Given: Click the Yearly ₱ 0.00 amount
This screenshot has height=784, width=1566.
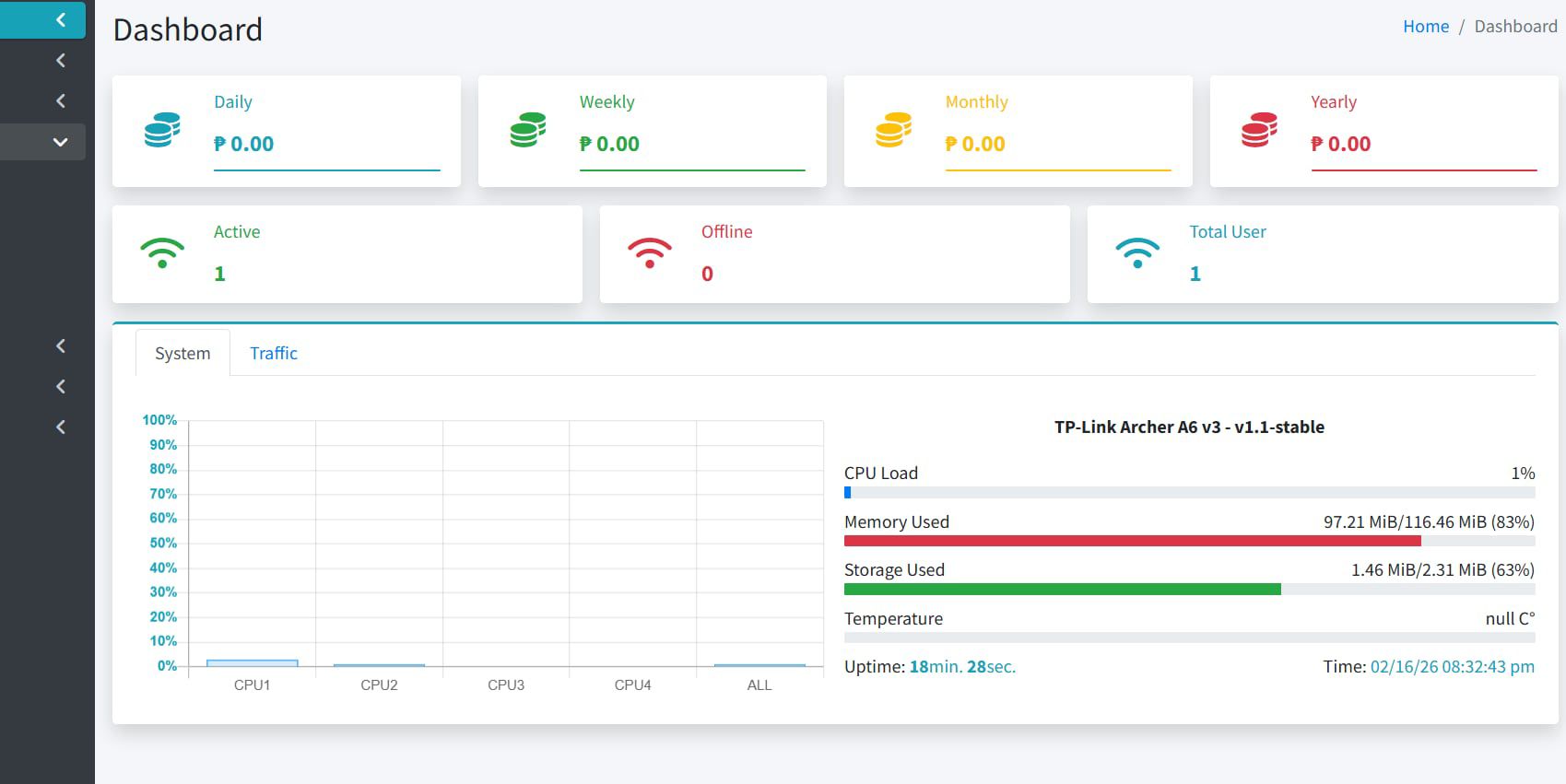Looking at the screenshot, I should click(1341, 144).
